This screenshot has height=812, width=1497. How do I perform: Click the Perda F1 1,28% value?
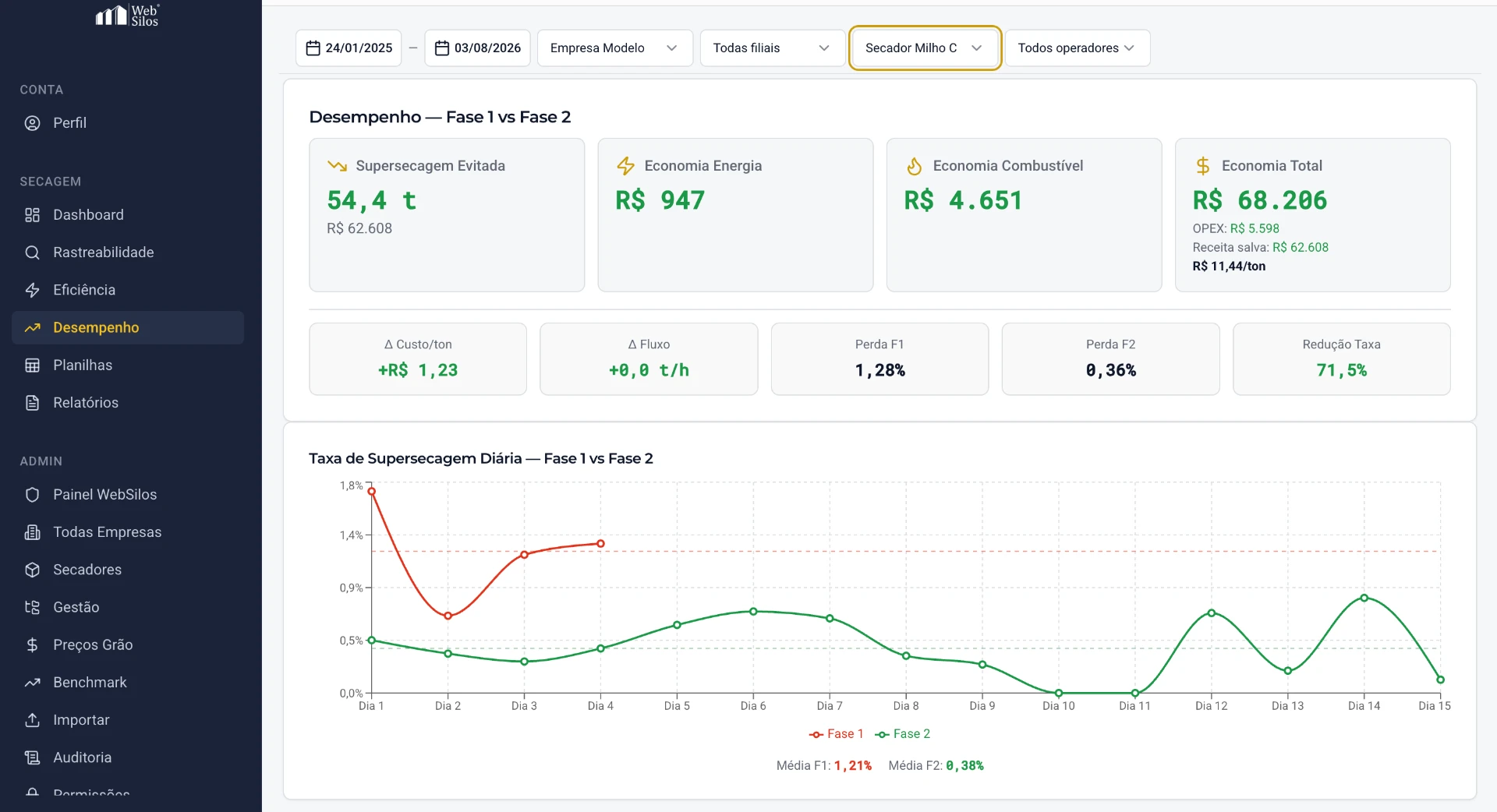tap(879, 371)
